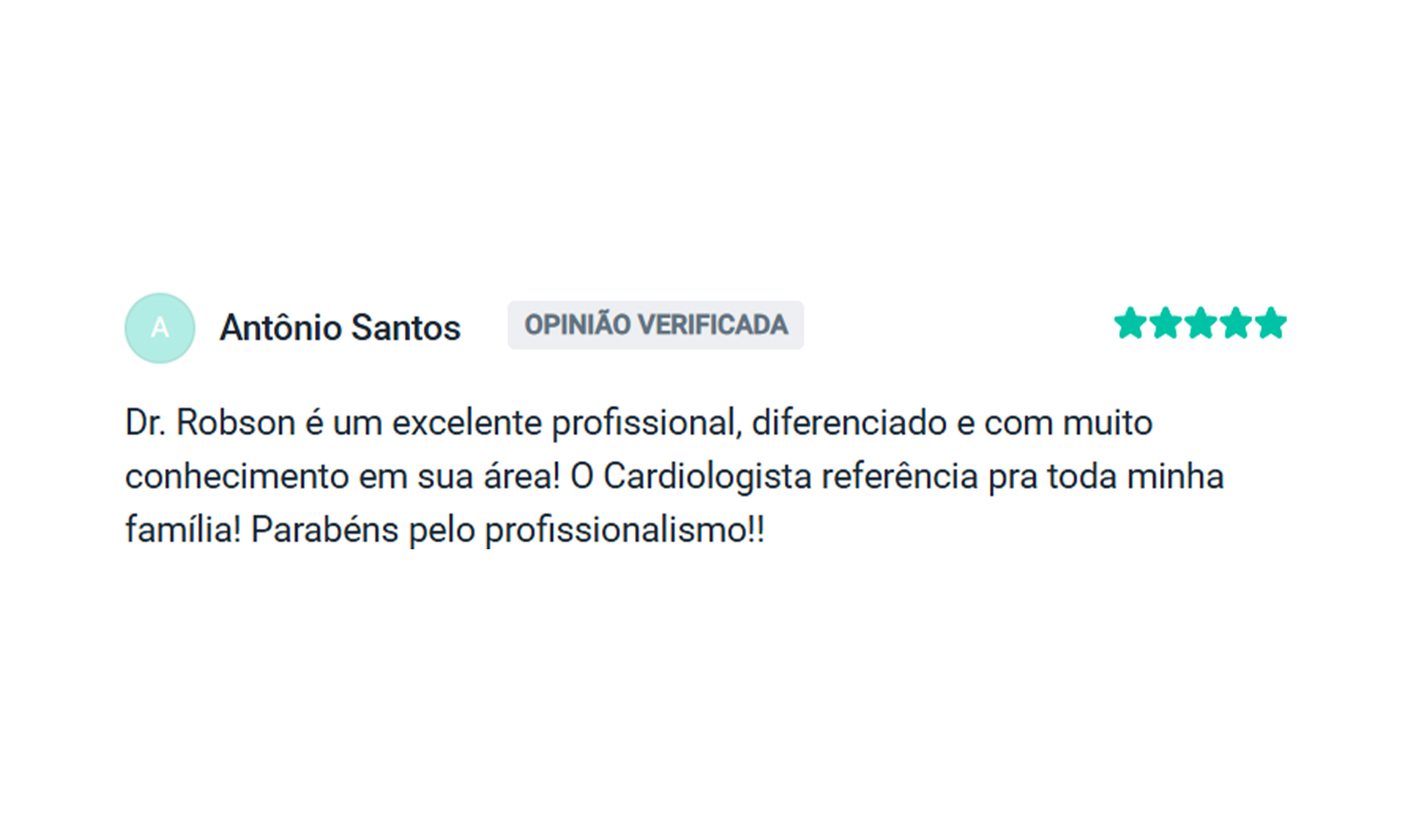
Task: Click the word 'profissionalismo!!' ending the review
Action: (x=624, y=530)
